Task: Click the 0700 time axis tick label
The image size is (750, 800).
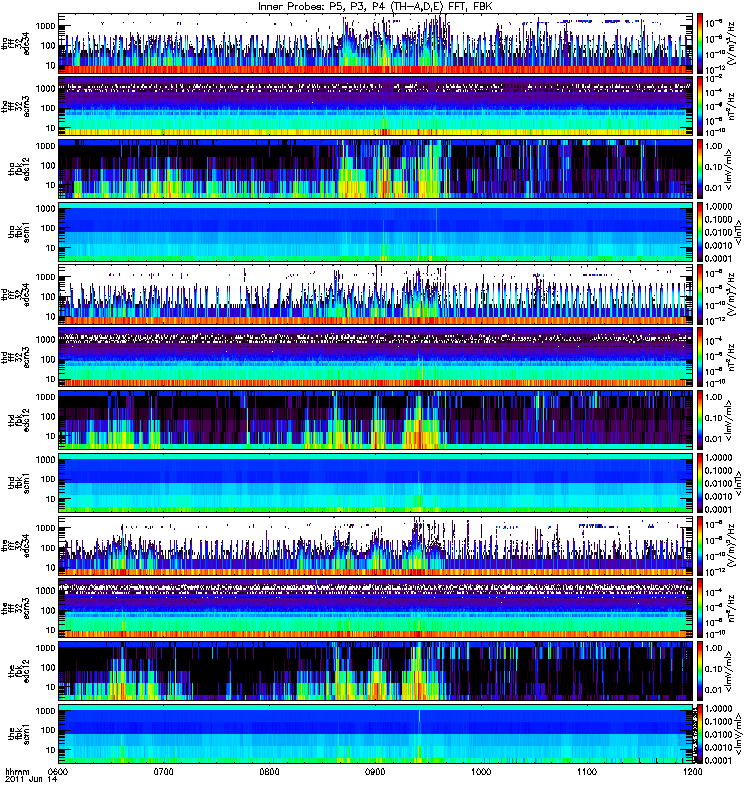Action: coord(163,771)
